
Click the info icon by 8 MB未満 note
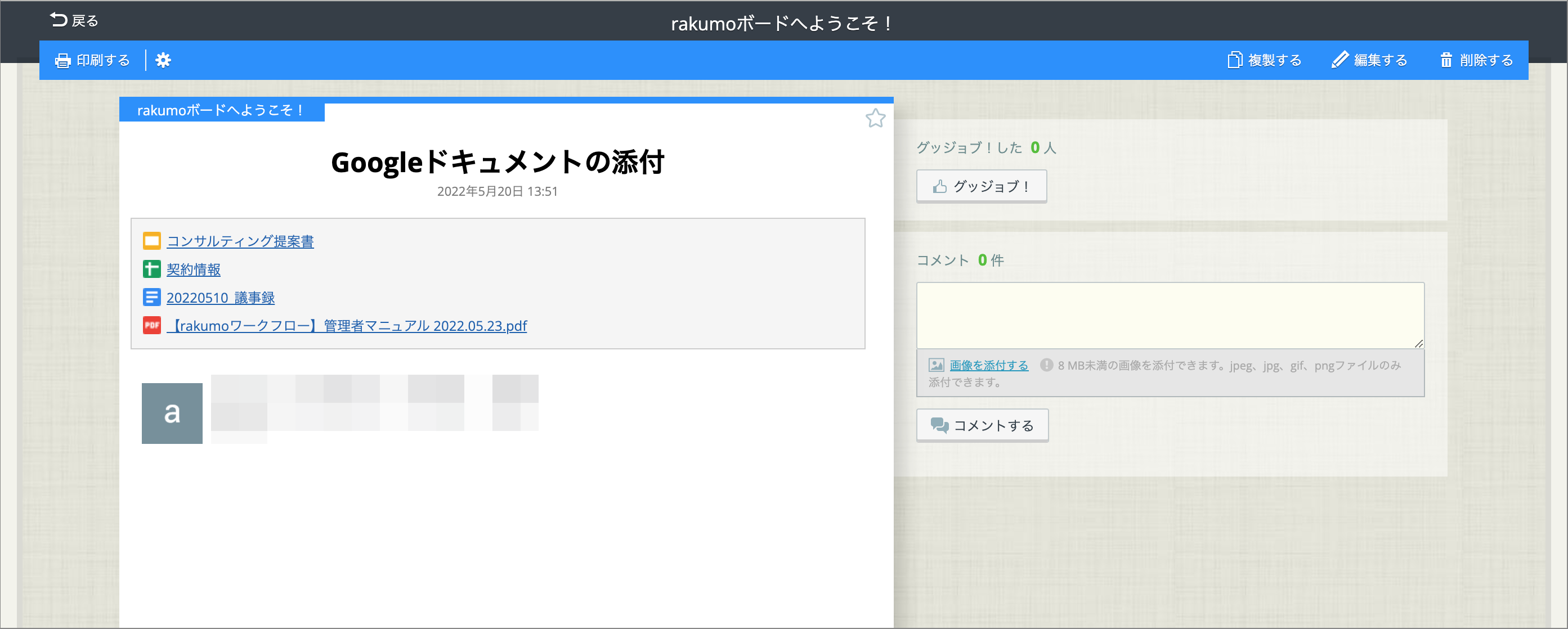coord(1046,365)
